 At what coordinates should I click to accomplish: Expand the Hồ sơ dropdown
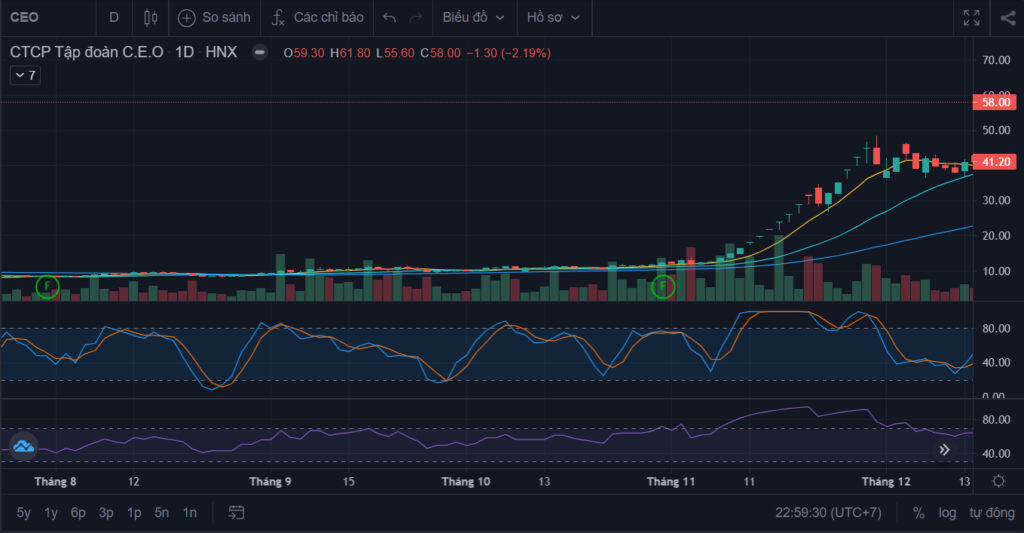(553, 18)
